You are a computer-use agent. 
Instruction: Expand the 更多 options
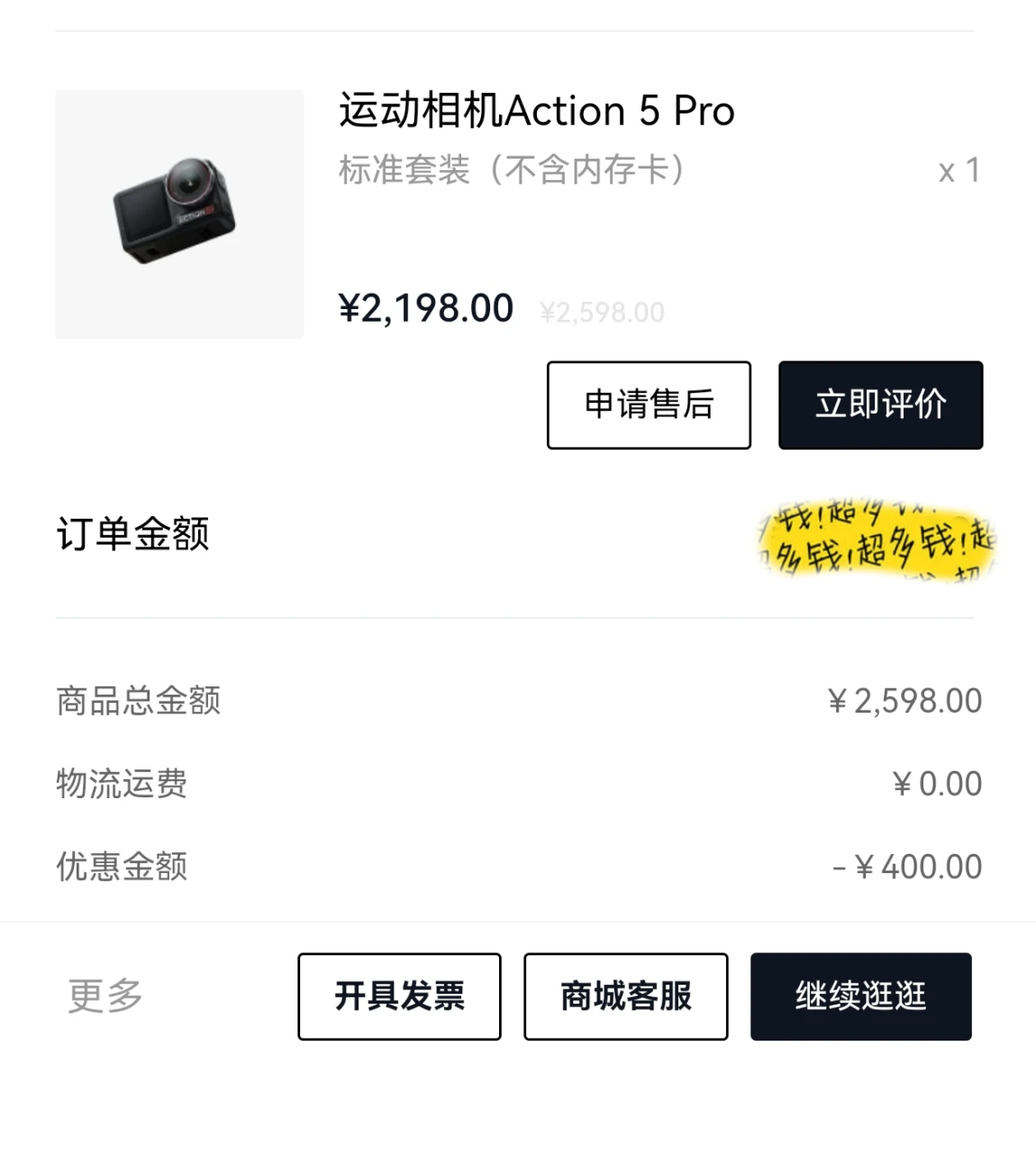(x=105, y=996)
